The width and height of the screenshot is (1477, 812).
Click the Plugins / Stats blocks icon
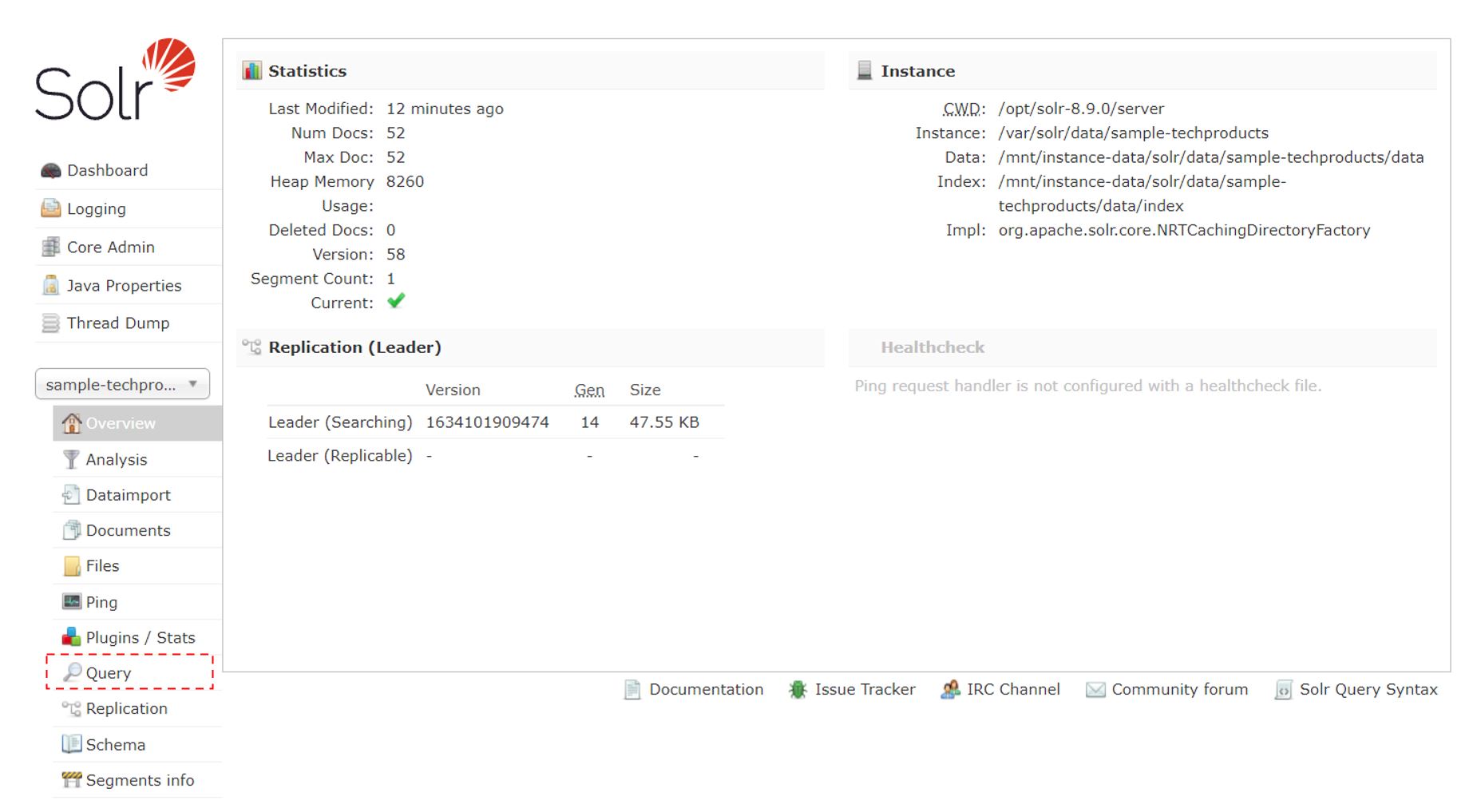(72, 637)
